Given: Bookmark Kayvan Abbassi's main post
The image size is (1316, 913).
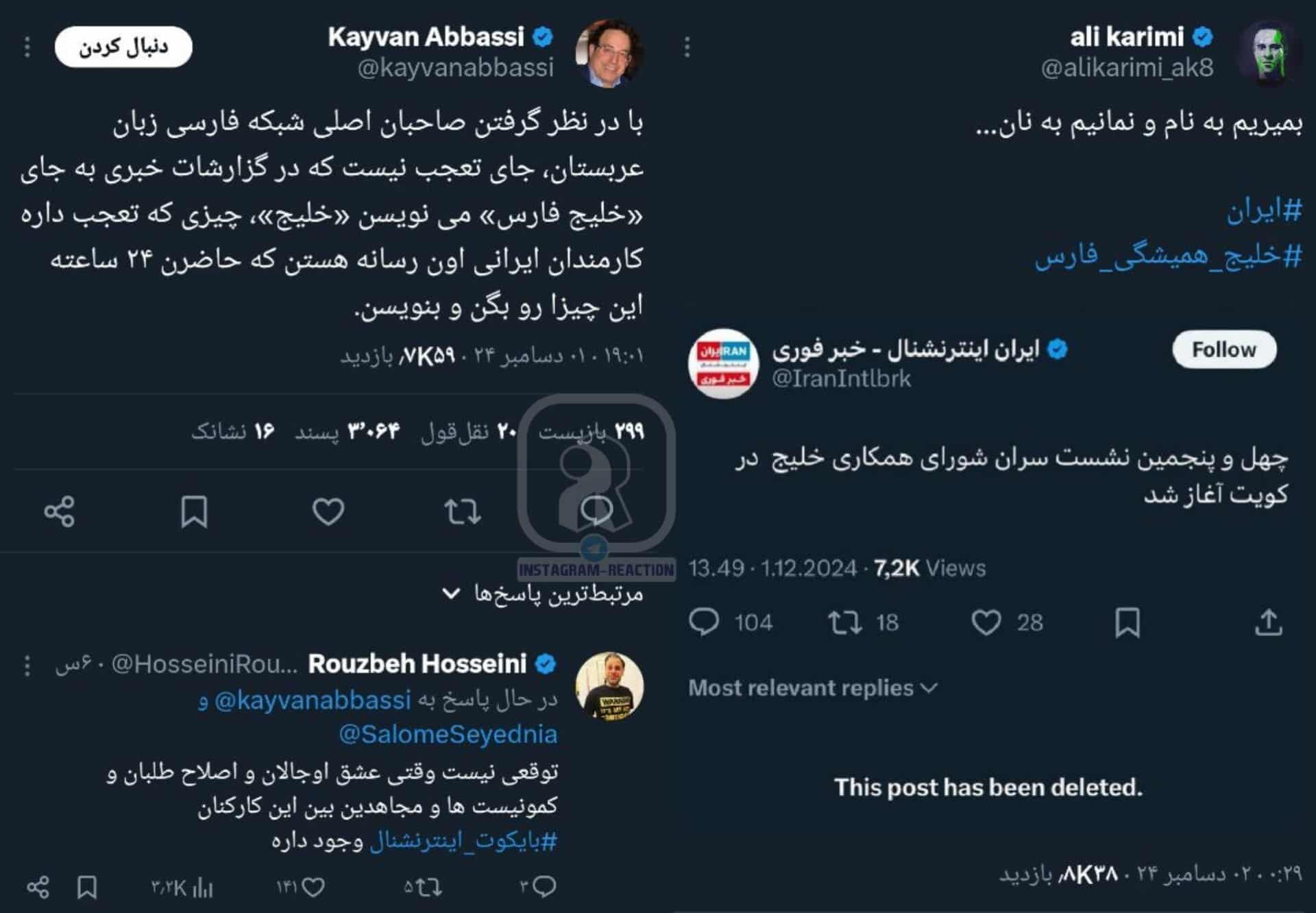Looking at the screenshot, I should [x=194, y=511].
